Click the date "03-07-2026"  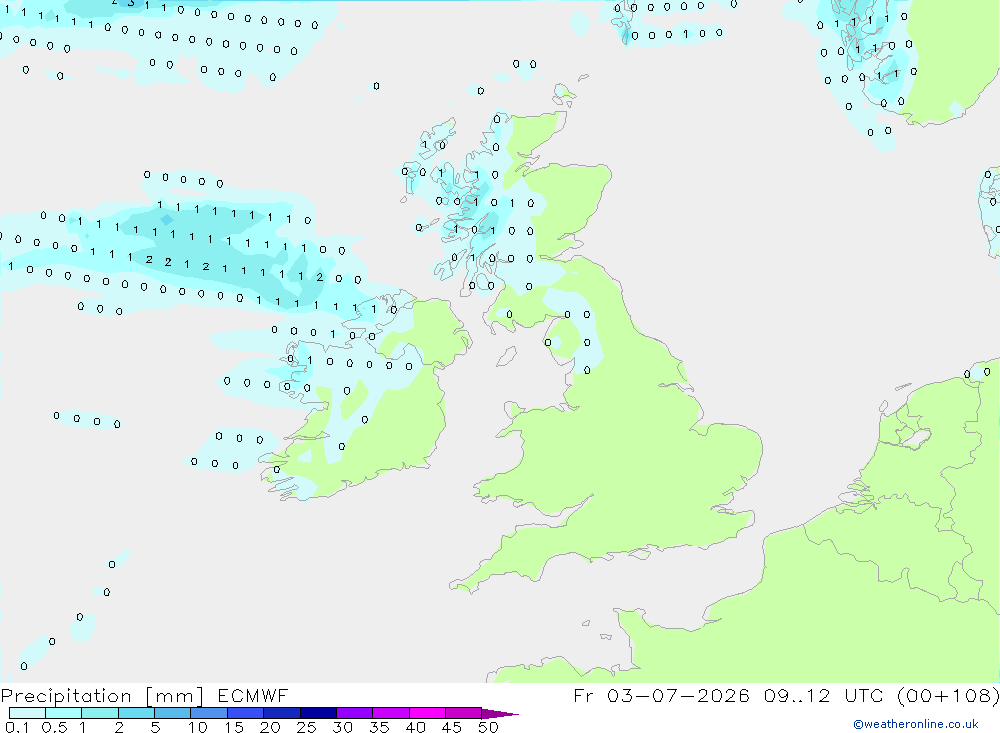point(679,695)
